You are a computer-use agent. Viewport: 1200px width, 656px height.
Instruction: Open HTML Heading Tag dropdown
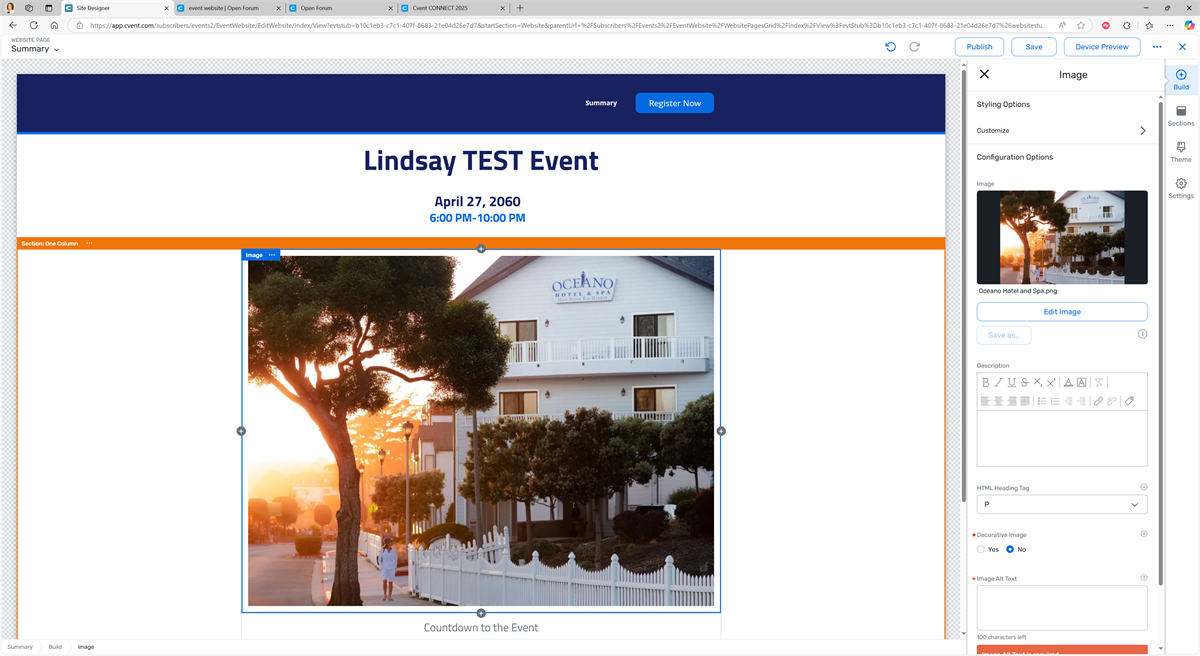coord(1062,505)
